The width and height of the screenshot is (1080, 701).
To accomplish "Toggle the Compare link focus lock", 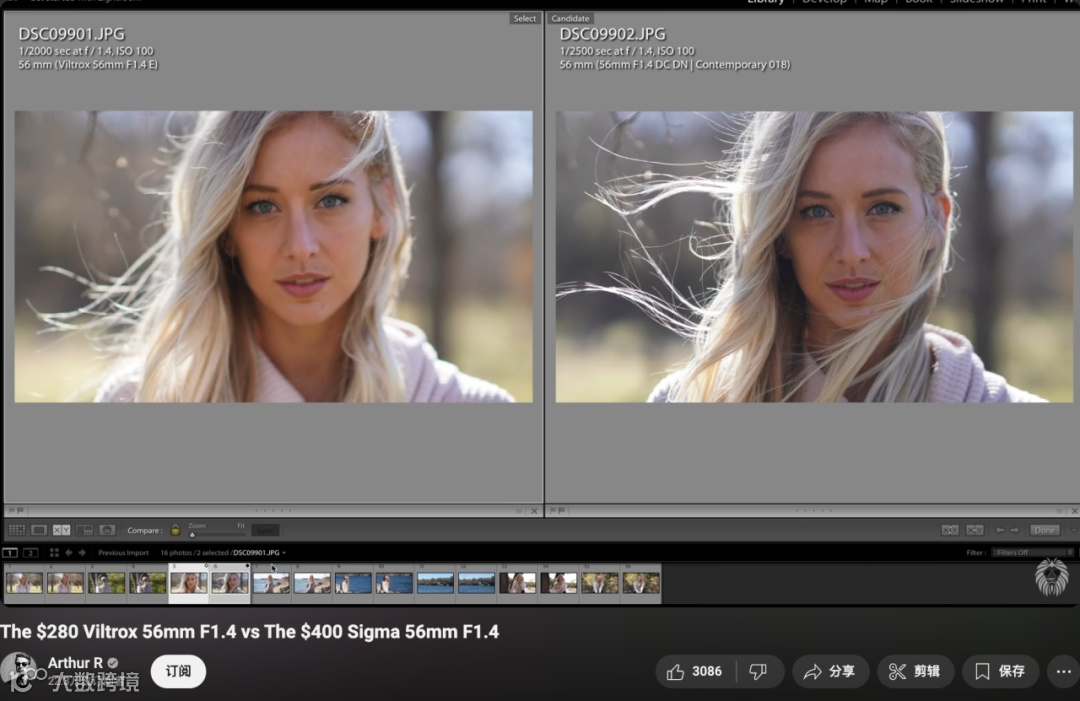I will click(175, 530).
